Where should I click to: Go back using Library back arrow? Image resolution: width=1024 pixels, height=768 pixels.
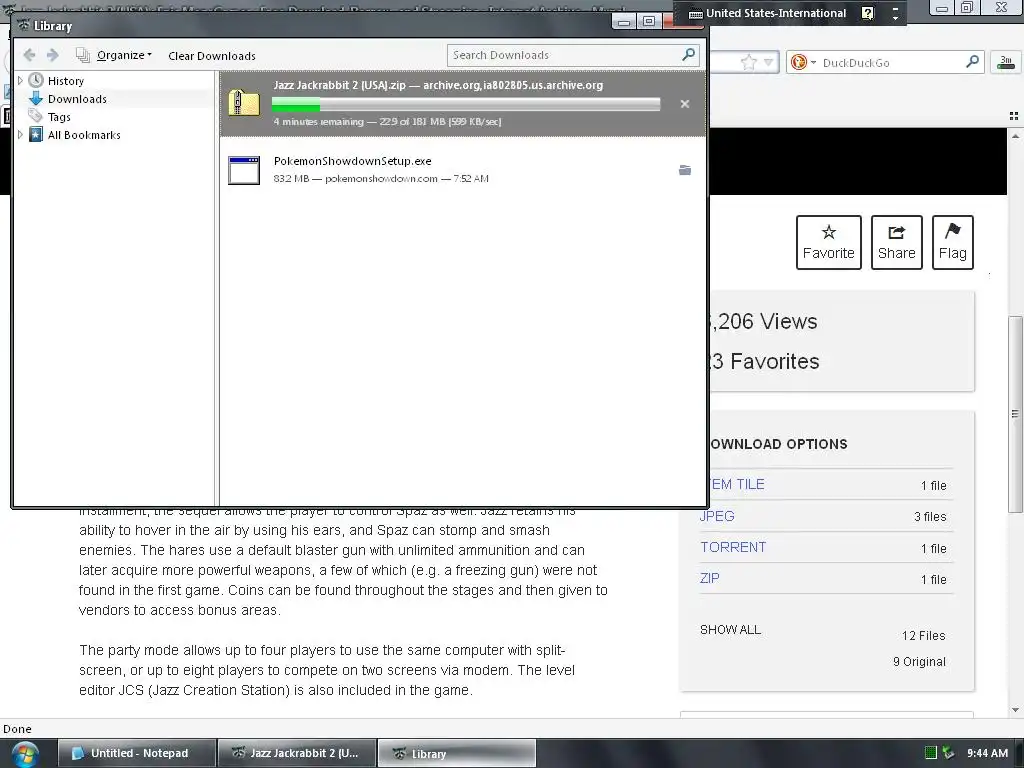point(29,55)
